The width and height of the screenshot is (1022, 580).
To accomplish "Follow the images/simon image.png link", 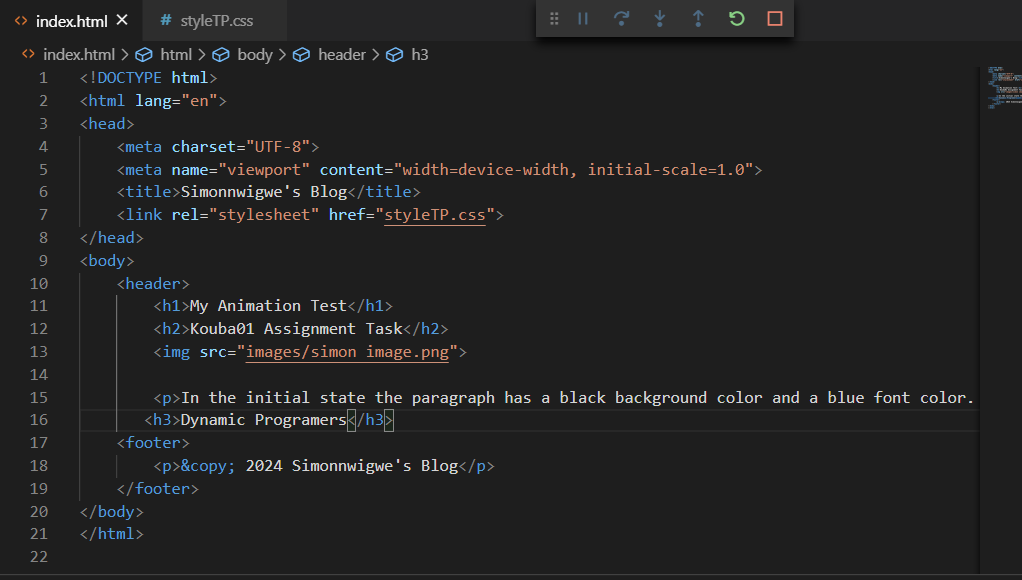I will [347, 353].
